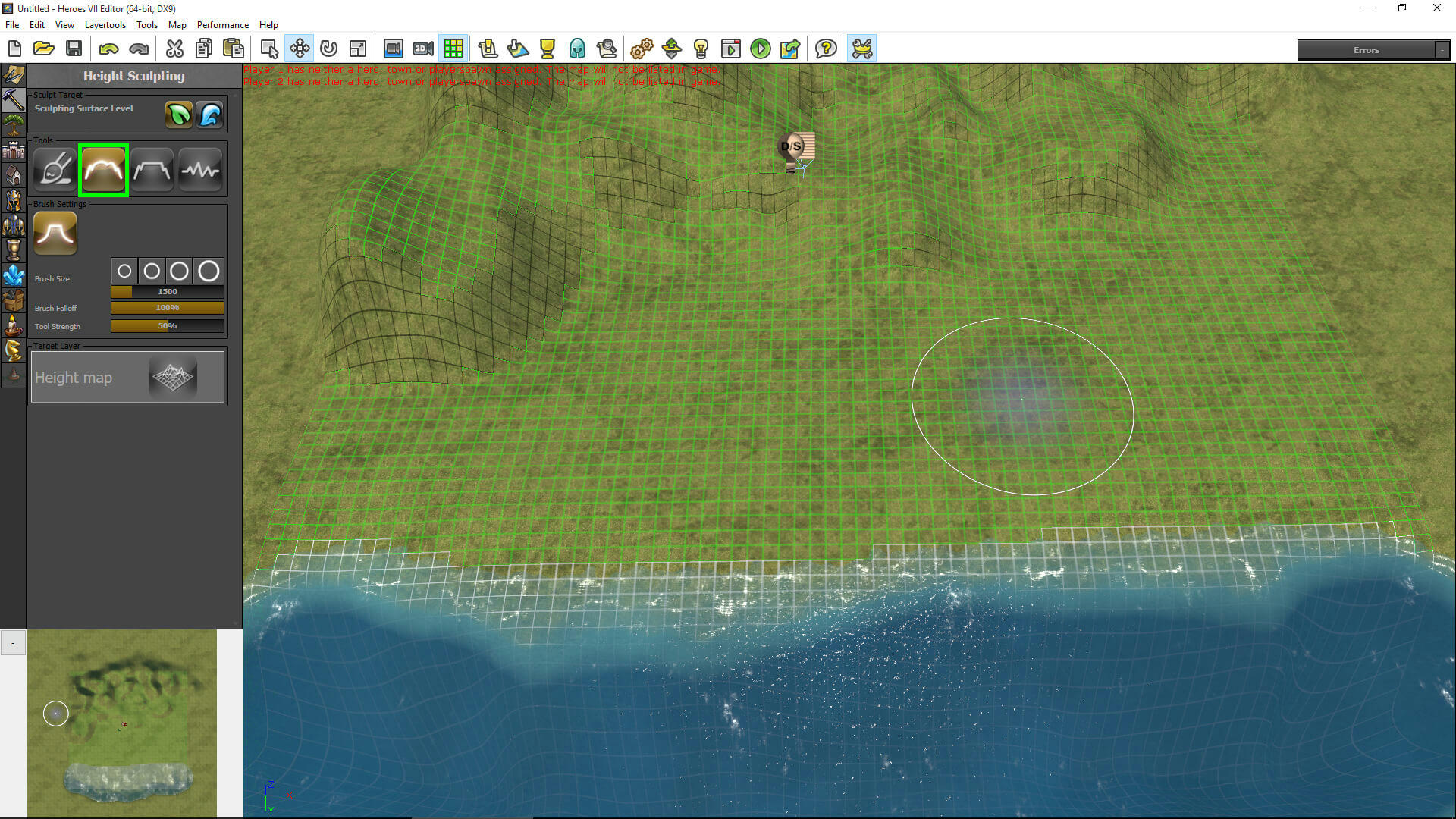1456x819 pixels.
Task: Select the paint brush sculpt tool
Action: [55, 170]
